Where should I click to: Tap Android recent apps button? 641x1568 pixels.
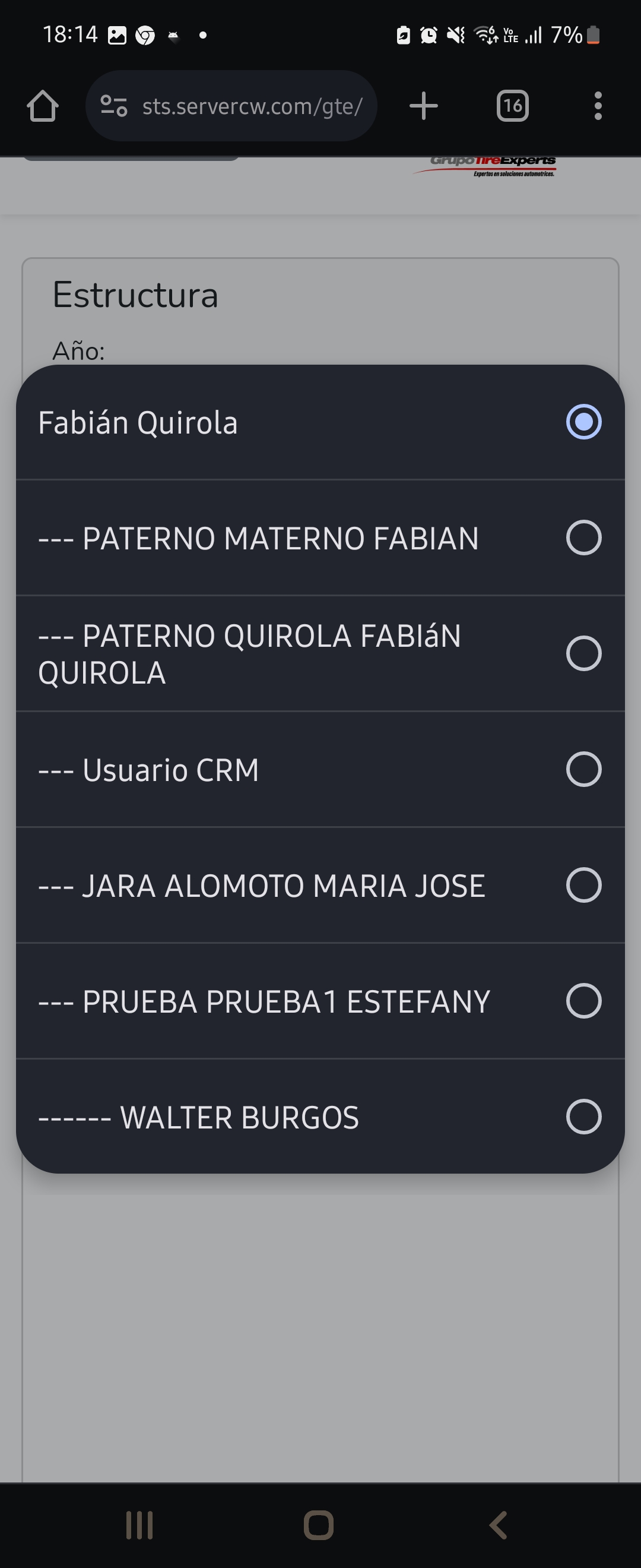pos(139,1525)
